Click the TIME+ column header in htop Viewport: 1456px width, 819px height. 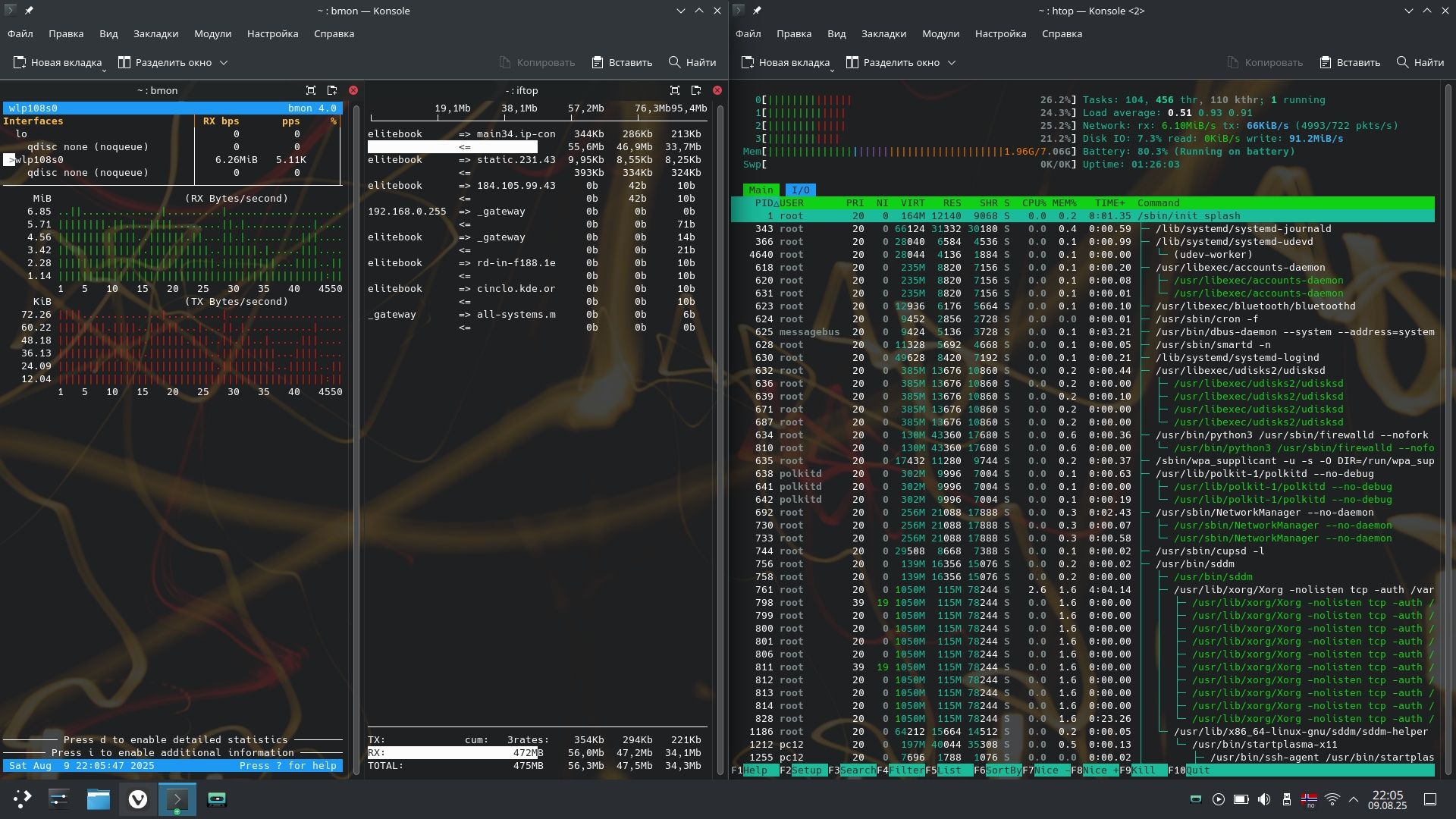point(1110,203)
